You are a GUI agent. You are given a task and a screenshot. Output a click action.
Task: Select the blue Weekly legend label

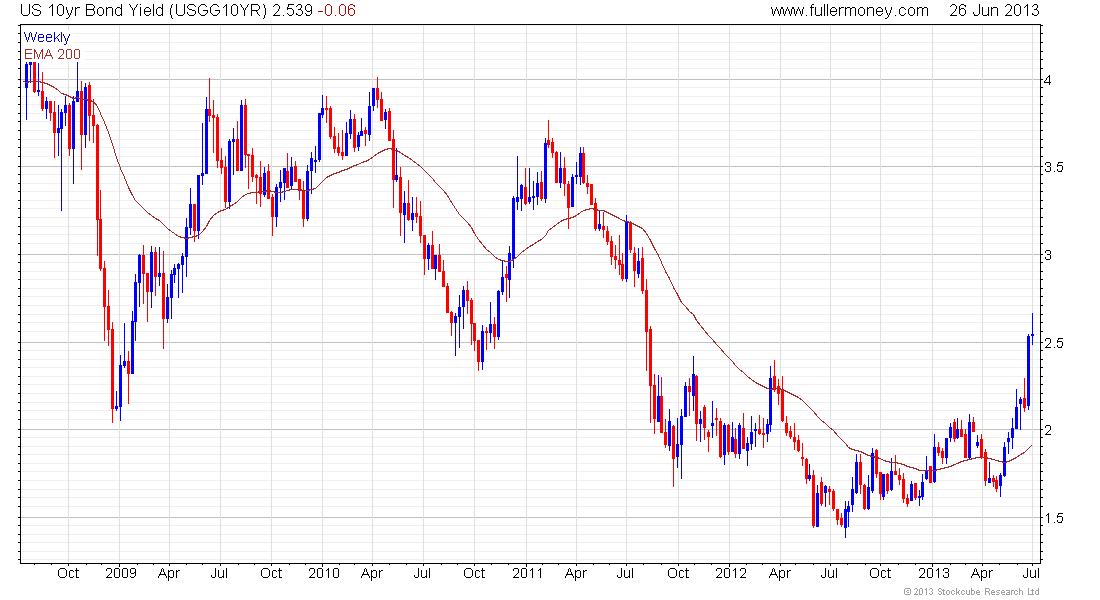[x=47, y=37]
